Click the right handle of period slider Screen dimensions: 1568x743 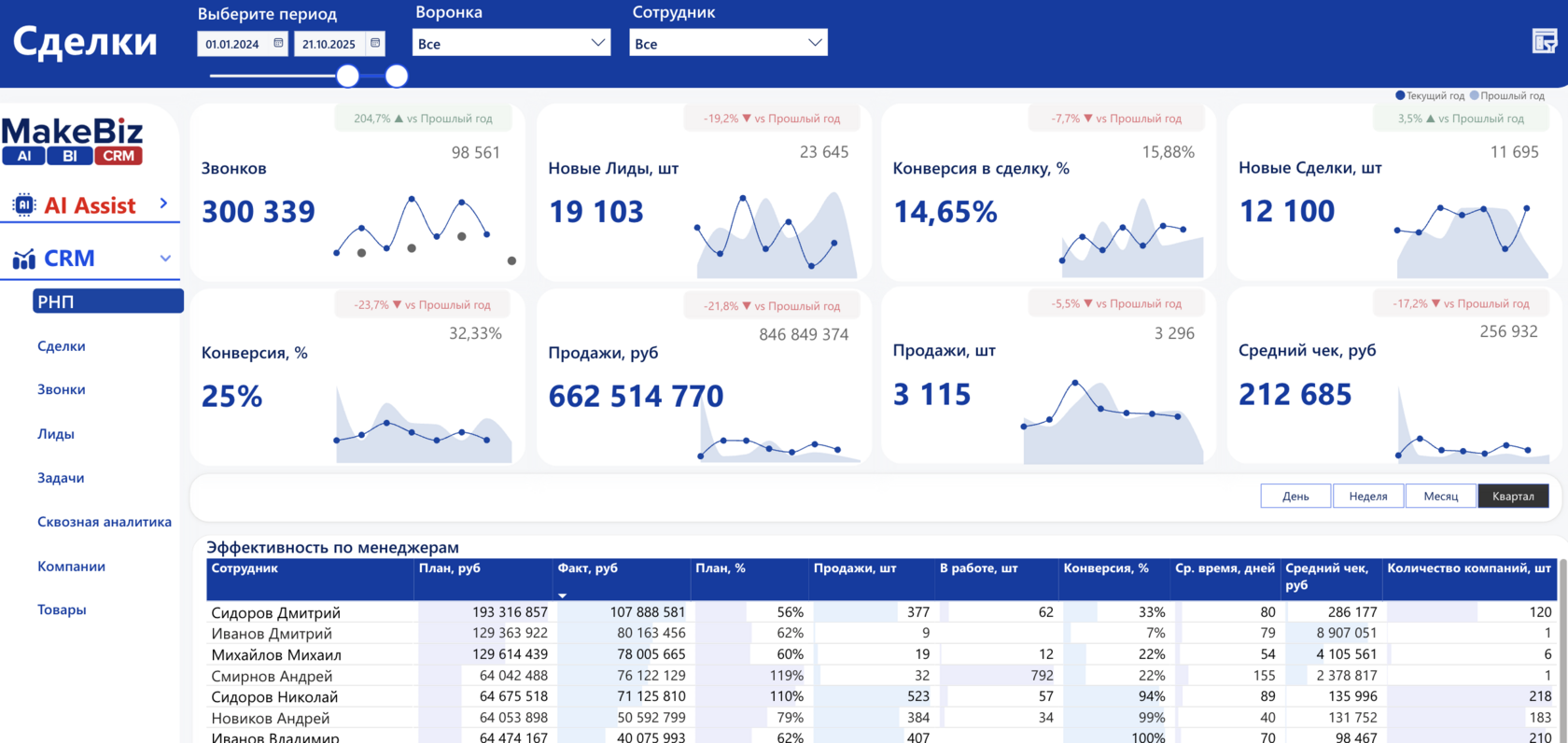[397, 76]
